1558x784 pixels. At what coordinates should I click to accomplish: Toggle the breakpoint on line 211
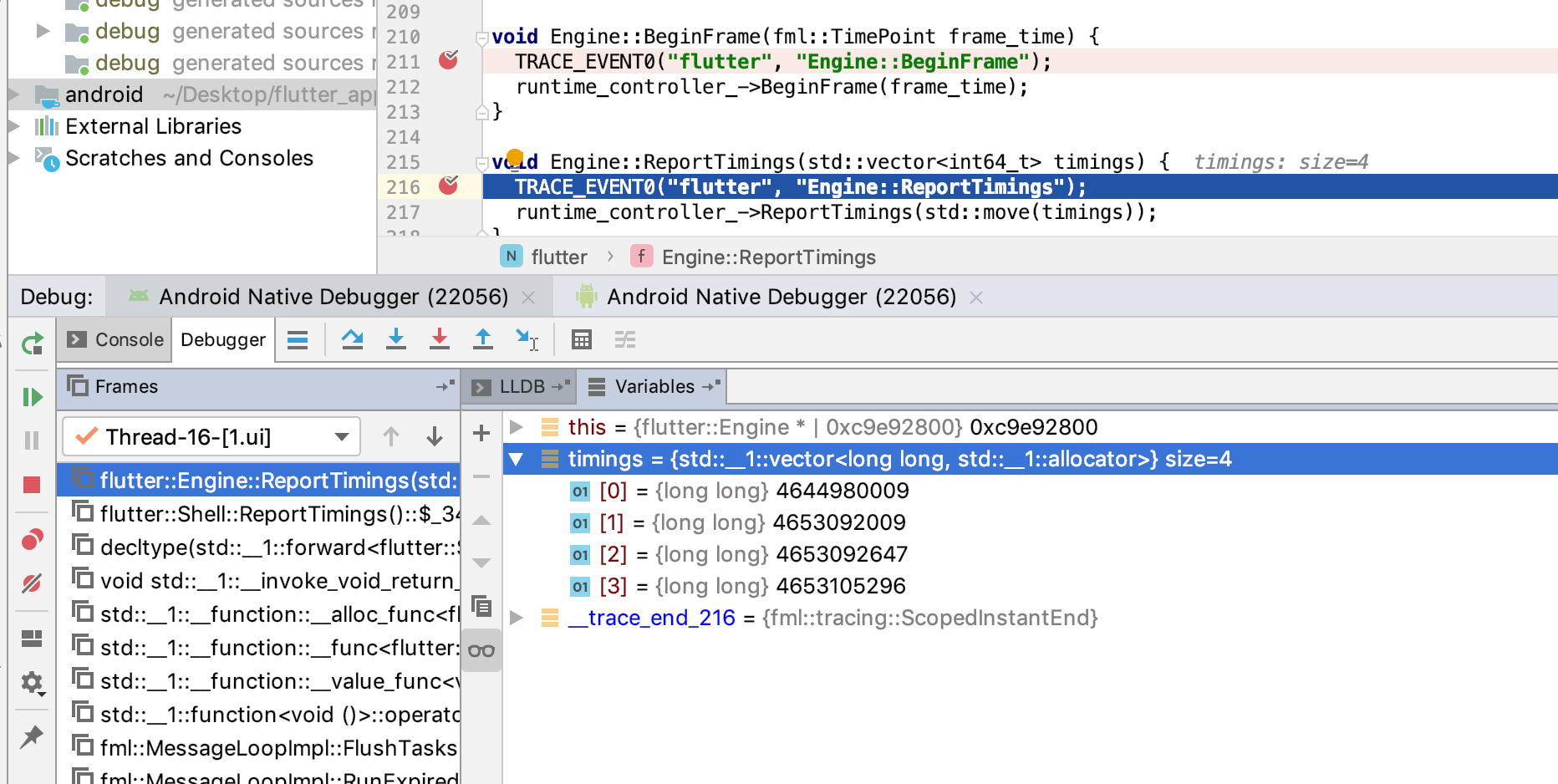[x=449, y=60]
